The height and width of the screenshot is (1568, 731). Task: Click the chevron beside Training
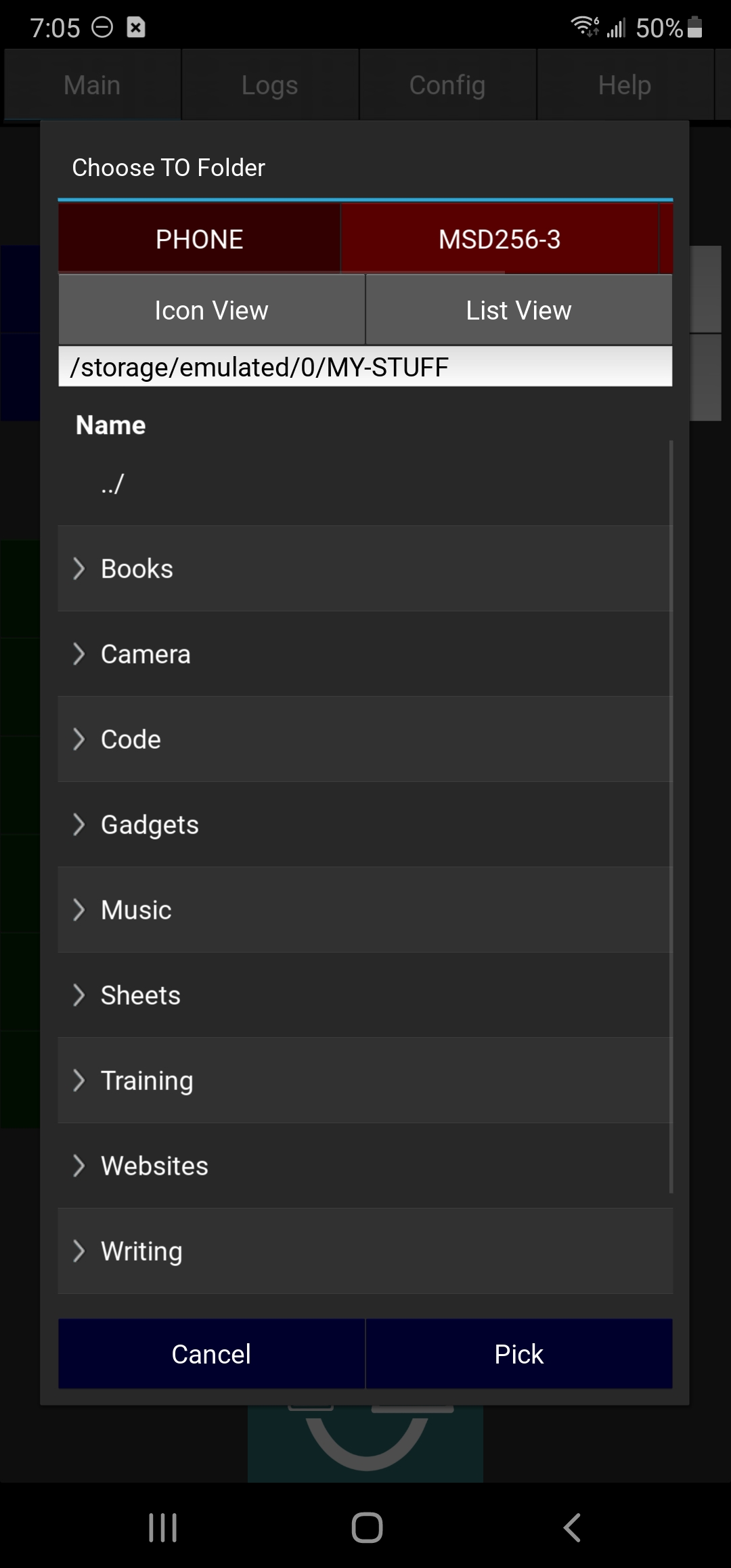tap(79, 1081)
